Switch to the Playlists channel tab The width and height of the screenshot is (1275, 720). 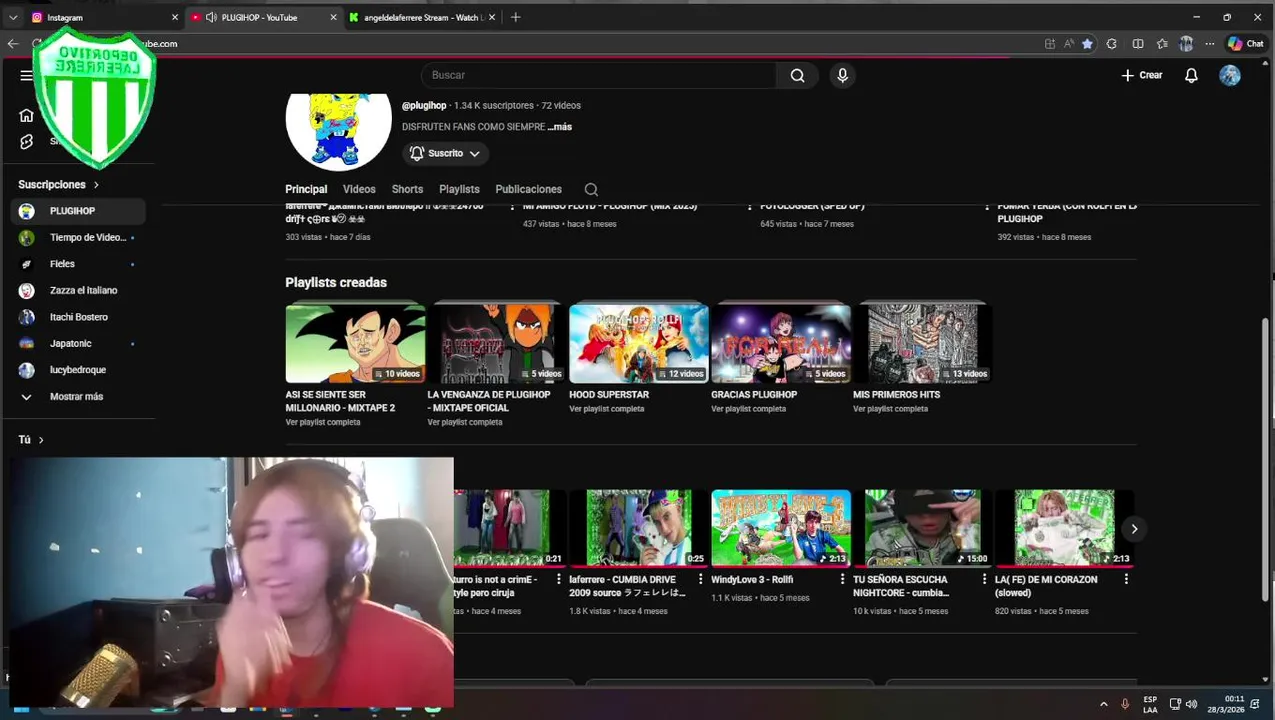click(459, 189)
